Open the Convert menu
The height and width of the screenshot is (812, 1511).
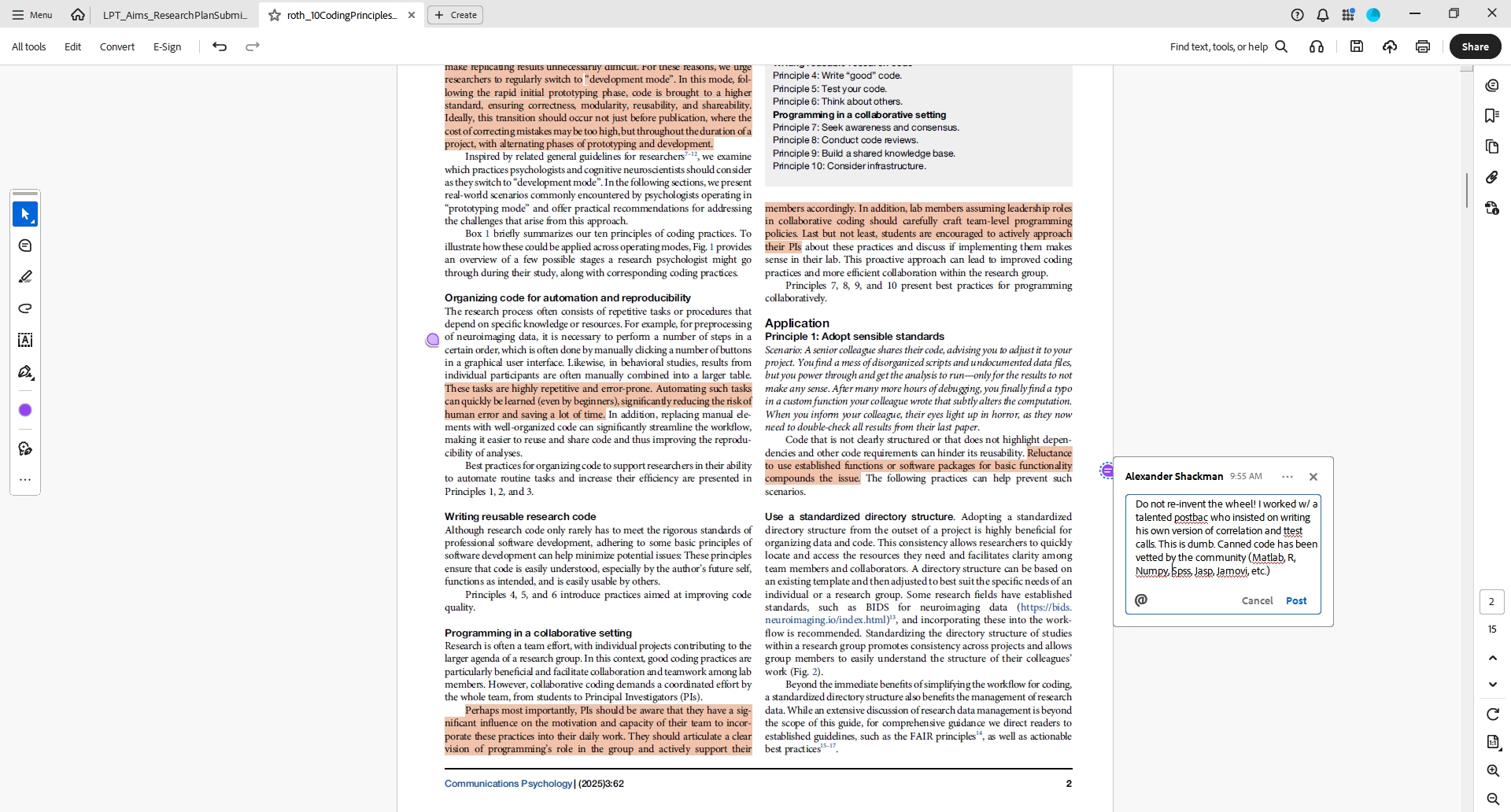[117, 46]
